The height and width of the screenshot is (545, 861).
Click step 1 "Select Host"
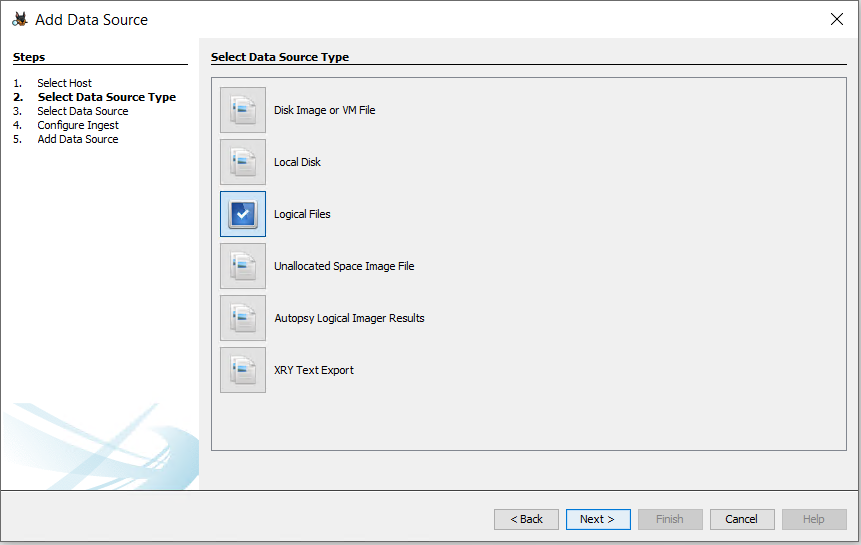(x=64, y=83)
